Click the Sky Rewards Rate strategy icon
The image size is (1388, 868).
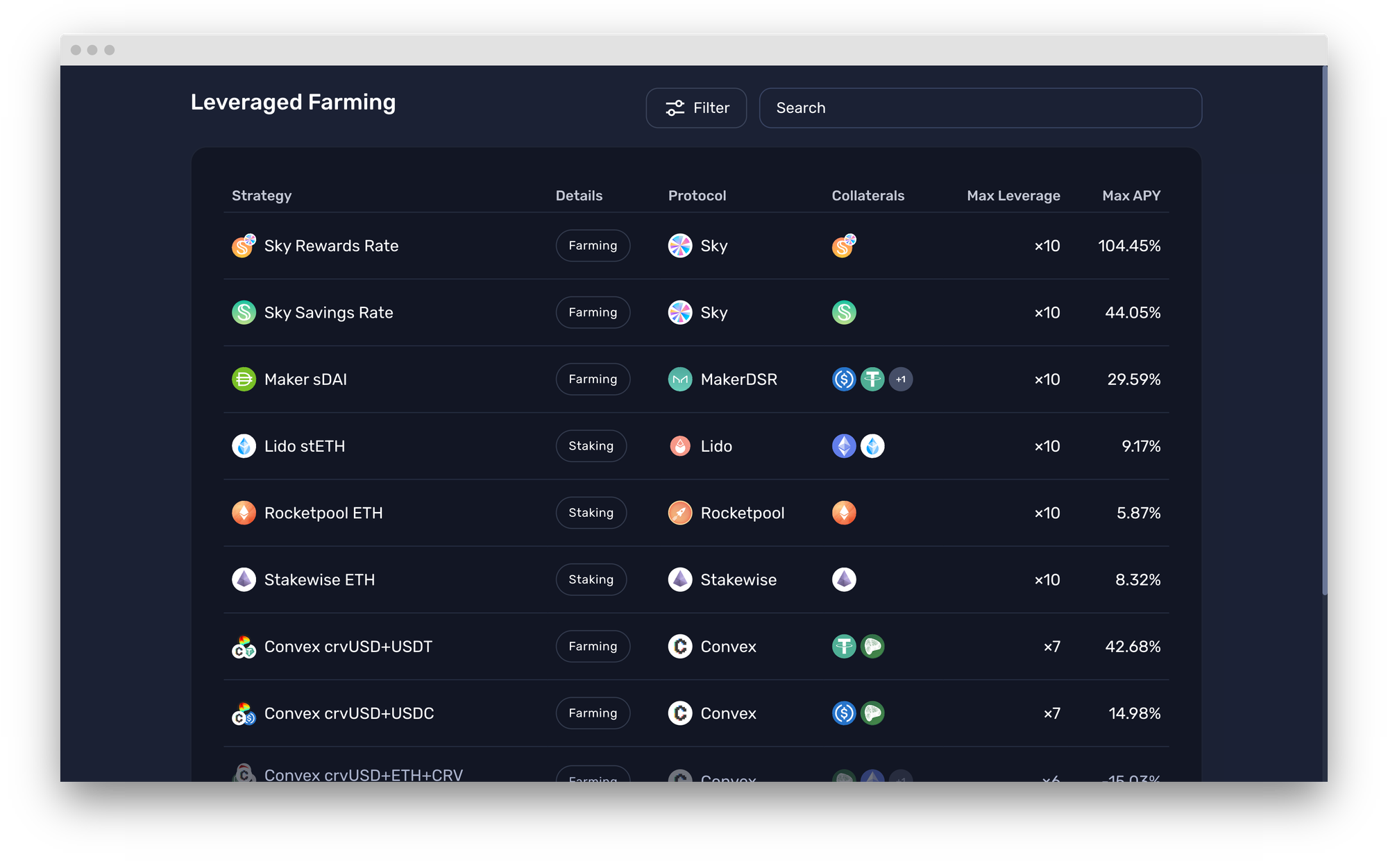(244, 246)
